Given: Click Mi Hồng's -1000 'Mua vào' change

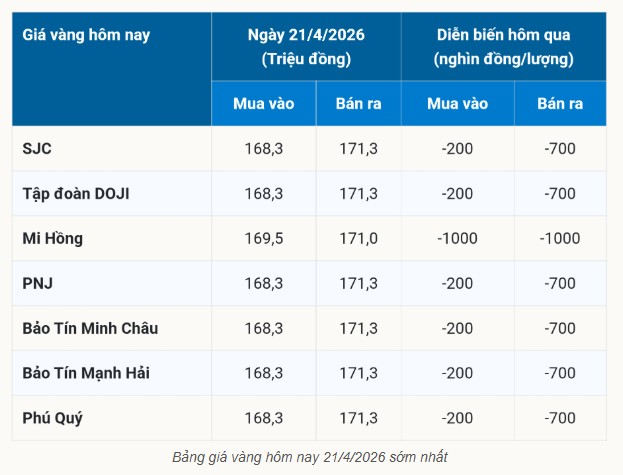Looking at the screenshot, I should (x=458, y=238).
